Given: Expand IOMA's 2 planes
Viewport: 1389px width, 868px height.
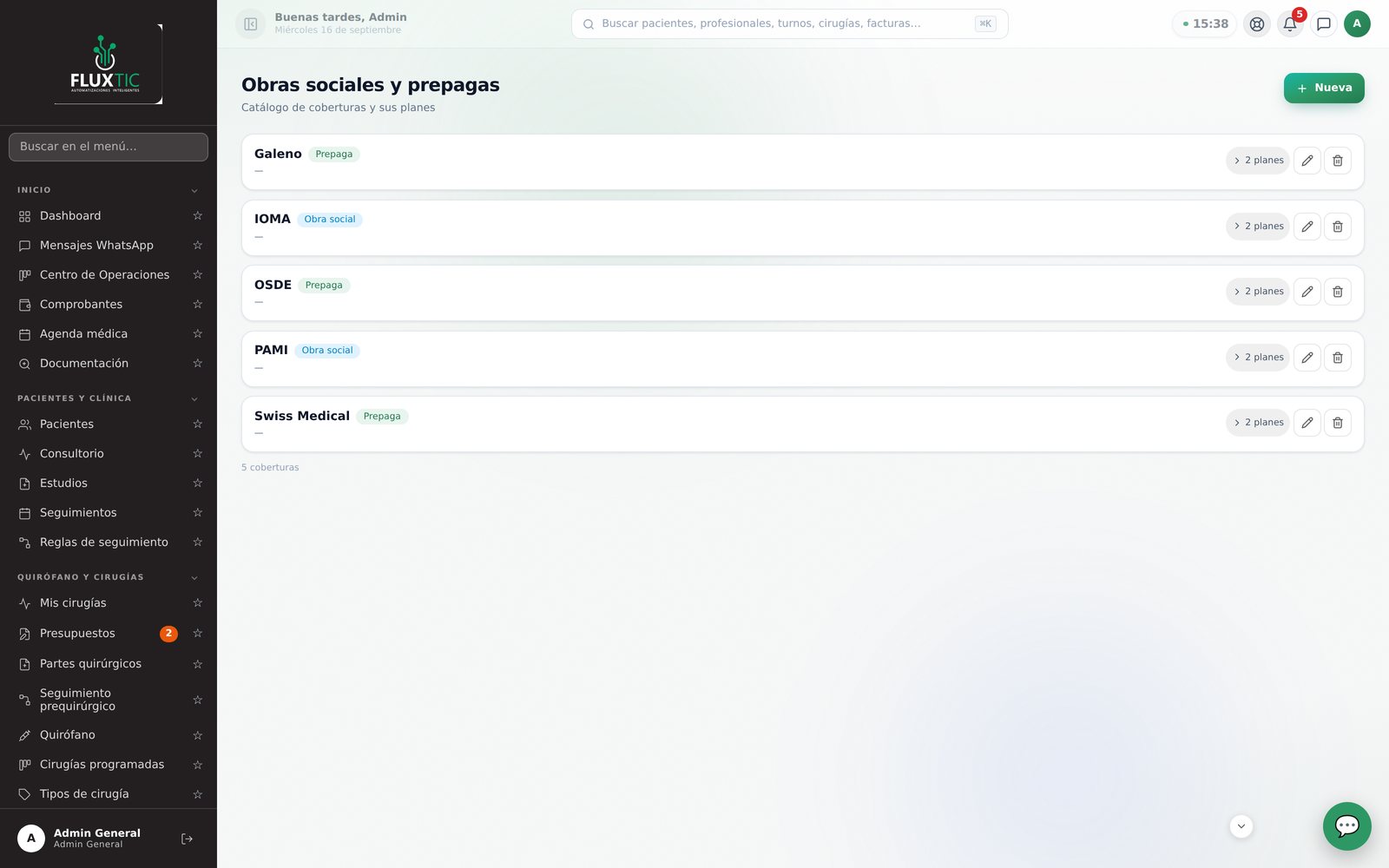Looking at the screenshot, I should pyautogui.click(x=1258, y=227).
